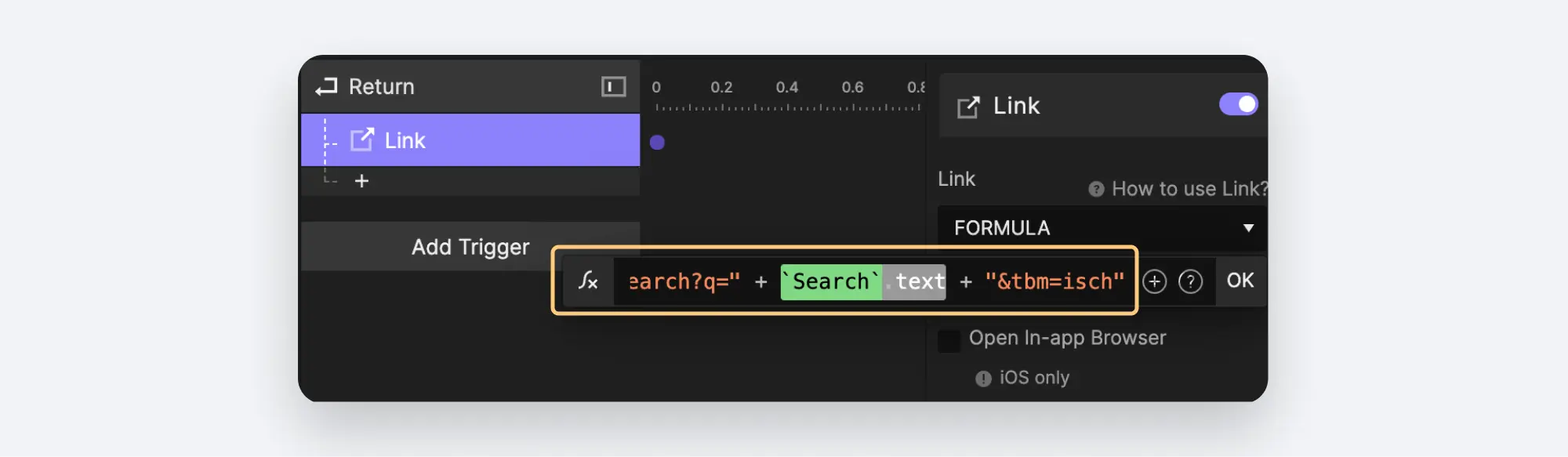Select the Link response row
The height and width of the screenshot is (457, 1568).
click(470, 140)
